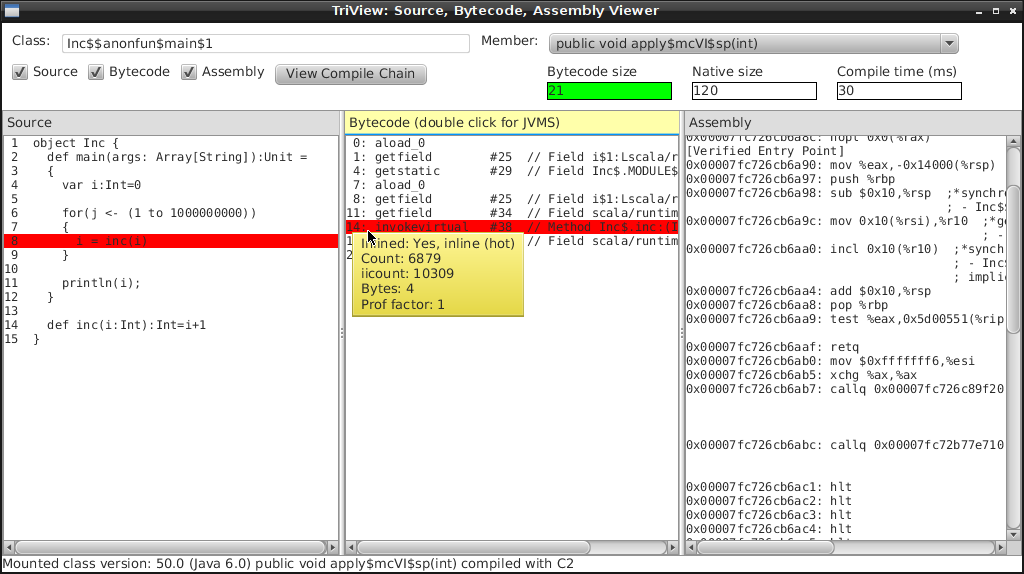The image size is (1024, 574).
Task: Open the window menu icon in title bar
Action: 11,10
